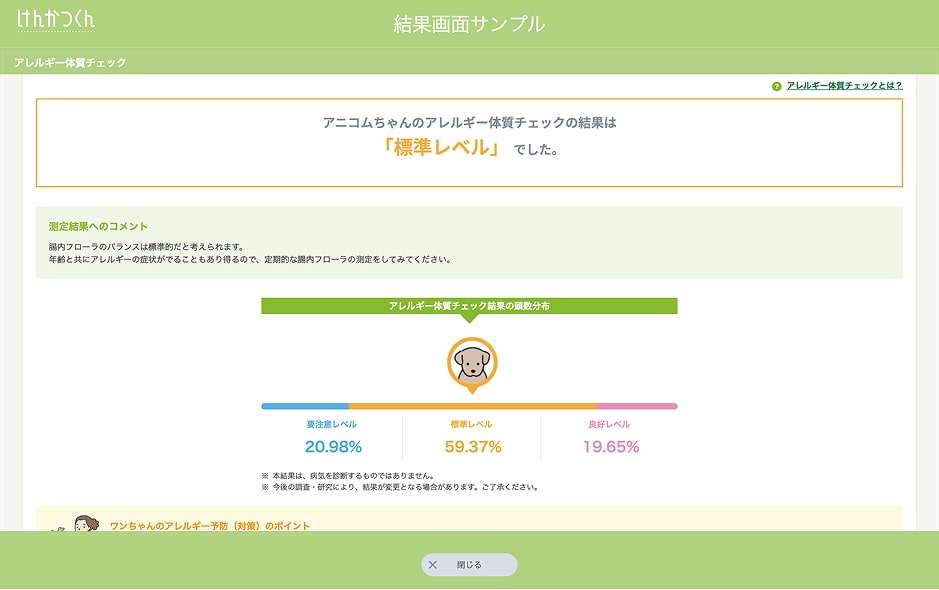Screen dimensions: 939x590
Task: Click the X icon beside 閉じる
Action: point(433,565)
